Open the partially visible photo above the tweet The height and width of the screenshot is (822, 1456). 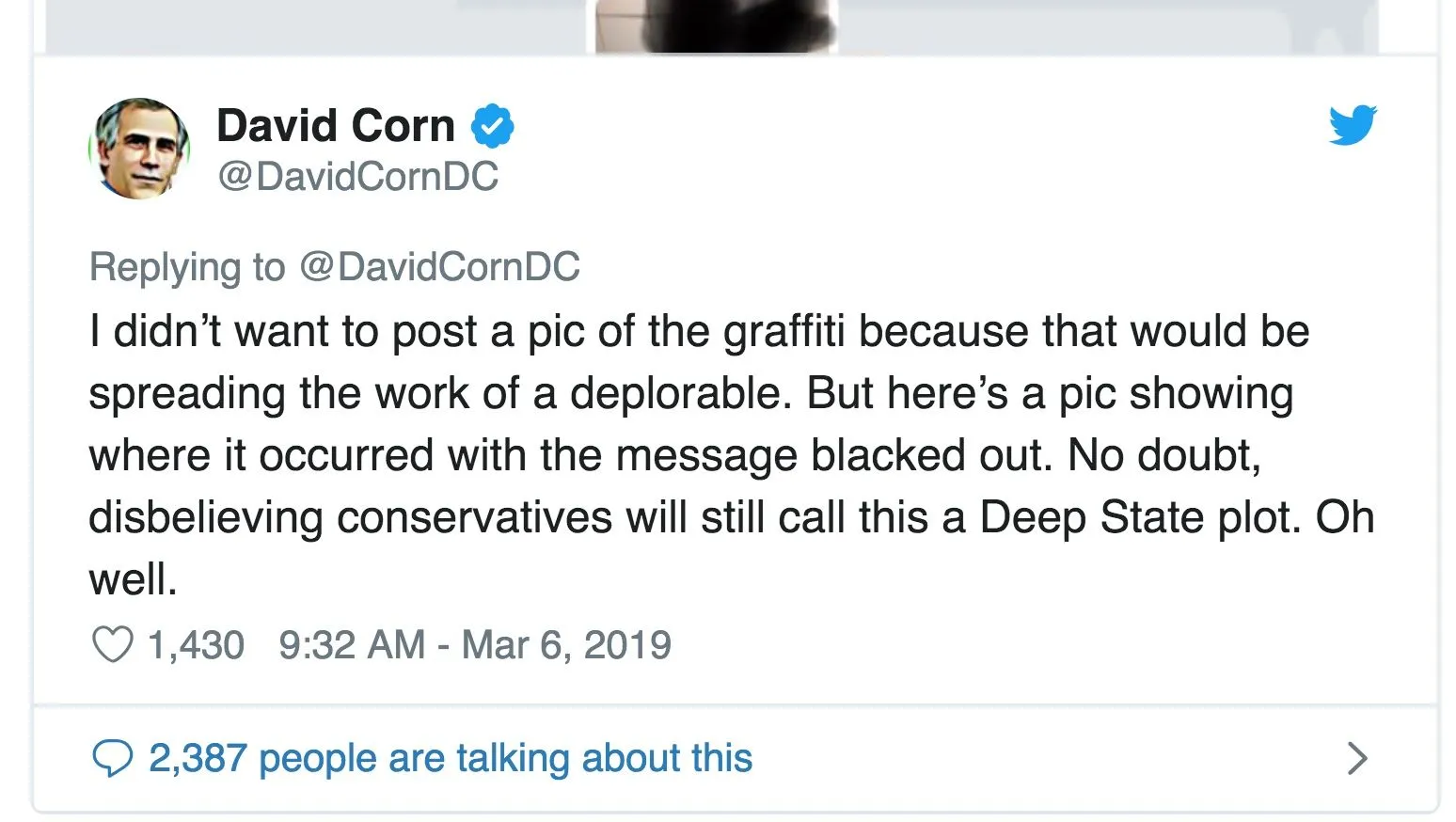click(715, 25)
